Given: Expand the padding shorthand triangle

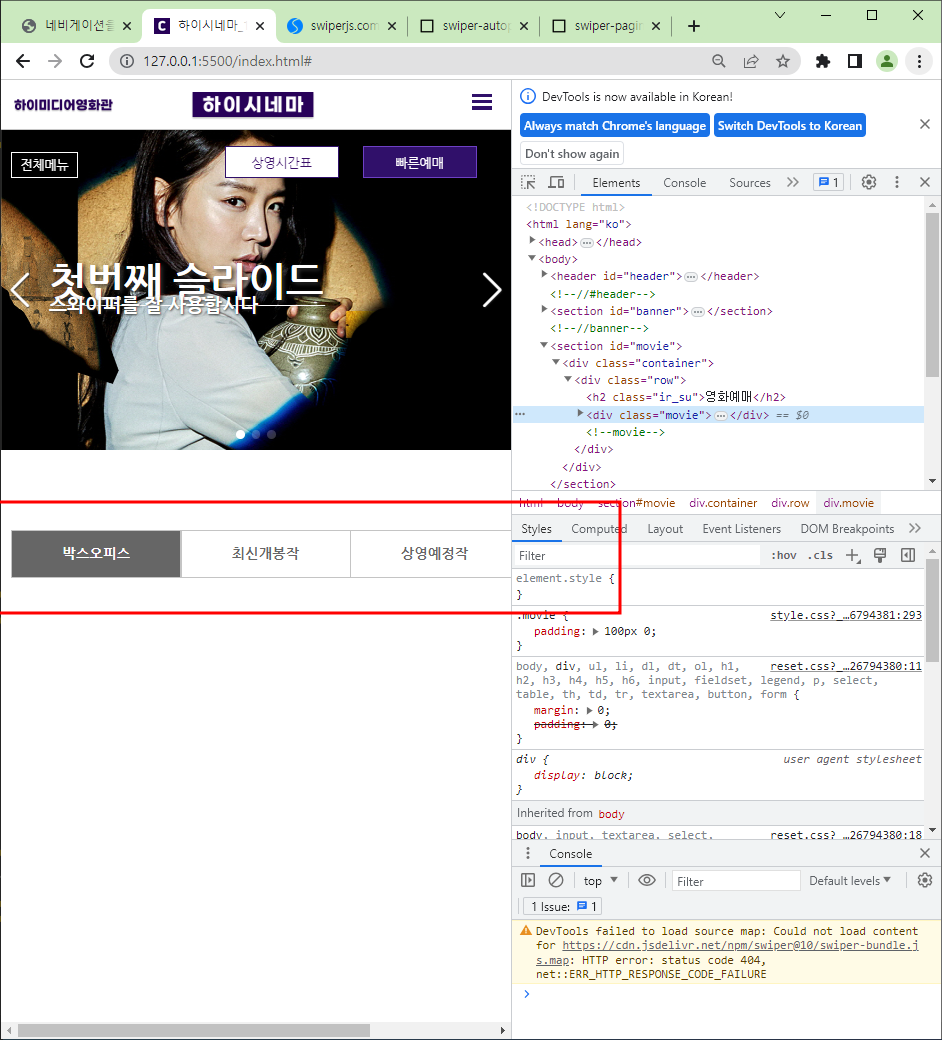Looking at the screenshot, I should coord(595,631).
